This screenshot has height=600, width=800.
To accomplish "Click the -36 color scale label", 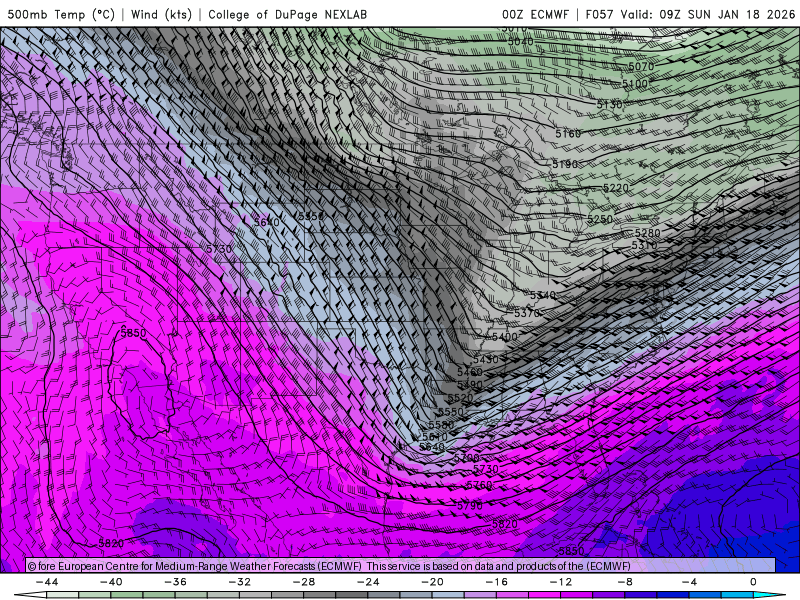I will 176,582.
